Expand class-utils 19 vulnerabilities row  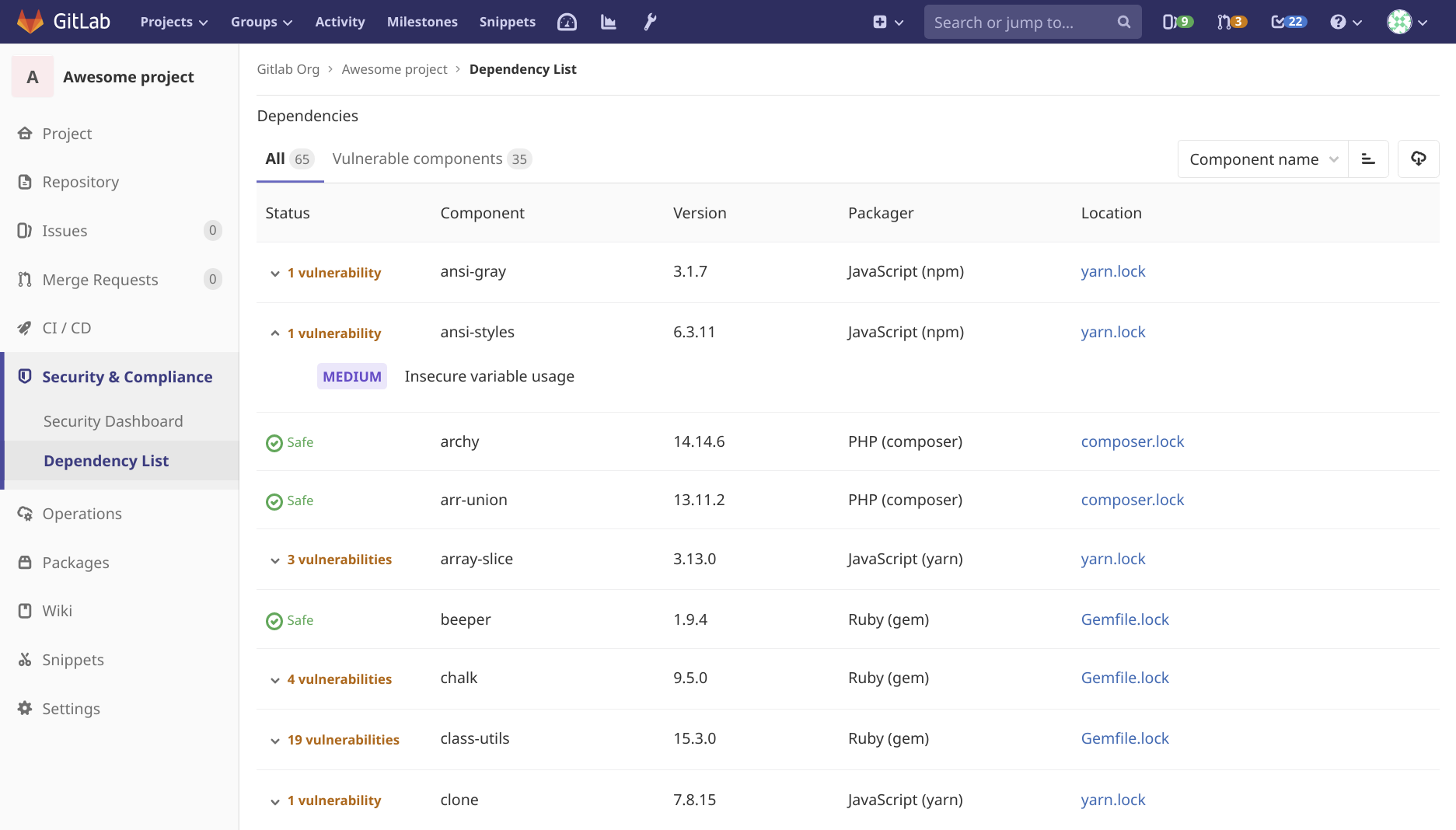pyautogui.click(x=275, y=741)
